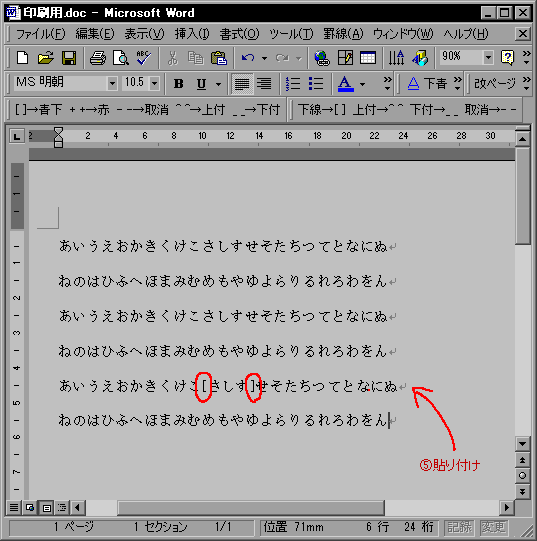Insert hyperlink with globe icon
Screen dimensions: 537x541
point(322,58)
